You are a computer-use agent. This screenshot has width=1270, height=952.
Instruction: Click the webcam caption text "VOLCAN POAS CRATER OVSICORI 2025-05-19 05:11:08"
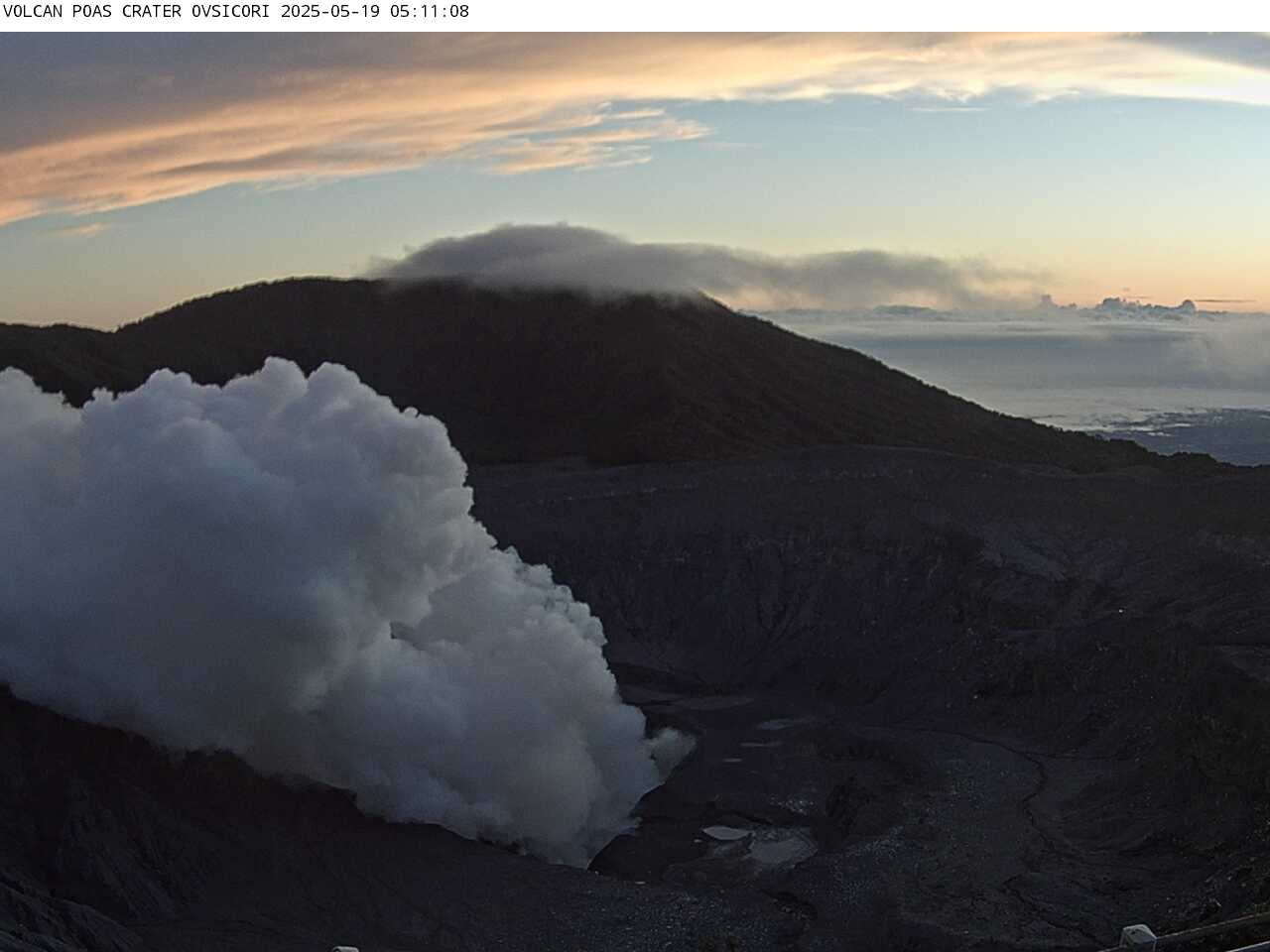pos(236,12)
